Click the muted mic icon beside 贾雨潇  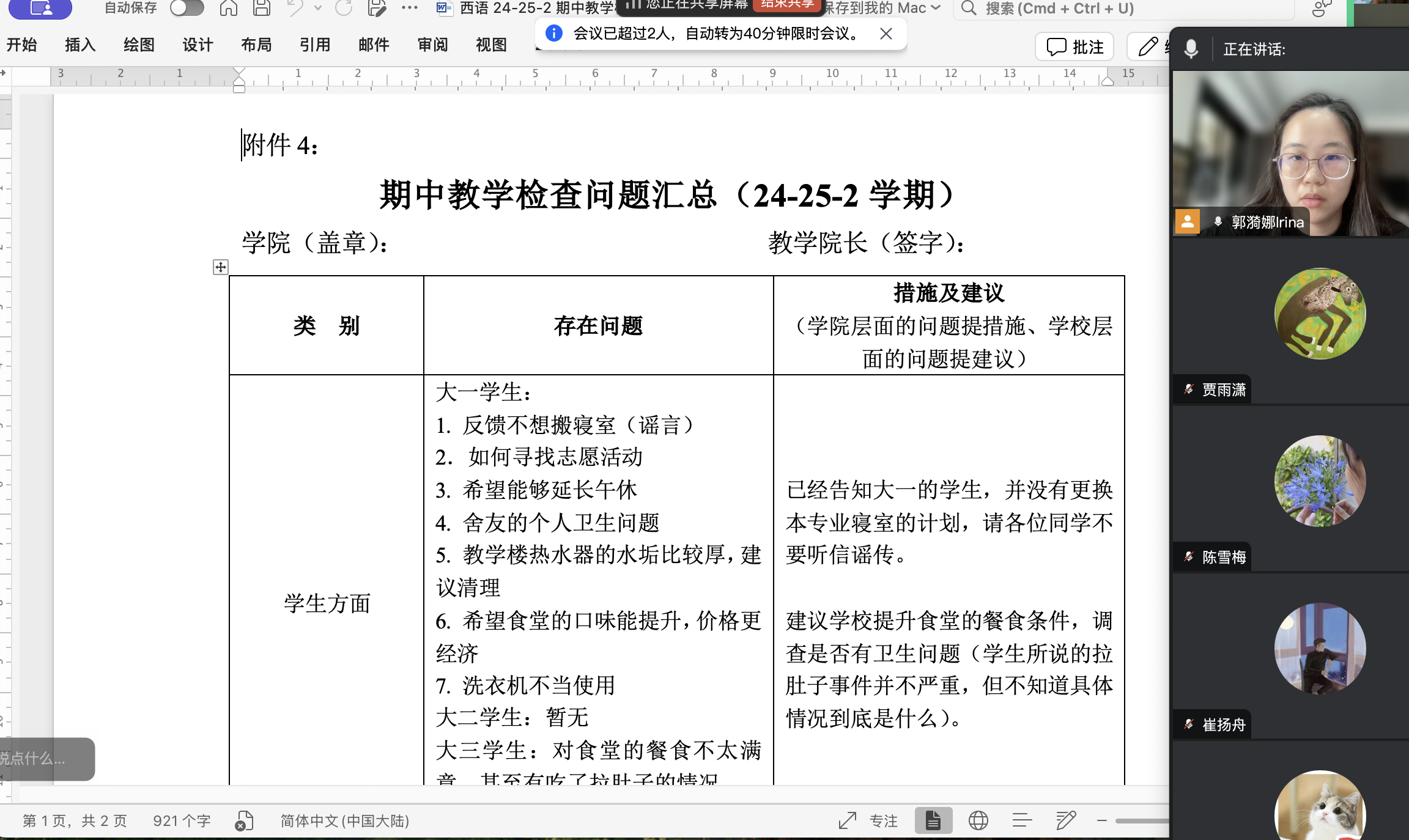[x=1188, y=389]
